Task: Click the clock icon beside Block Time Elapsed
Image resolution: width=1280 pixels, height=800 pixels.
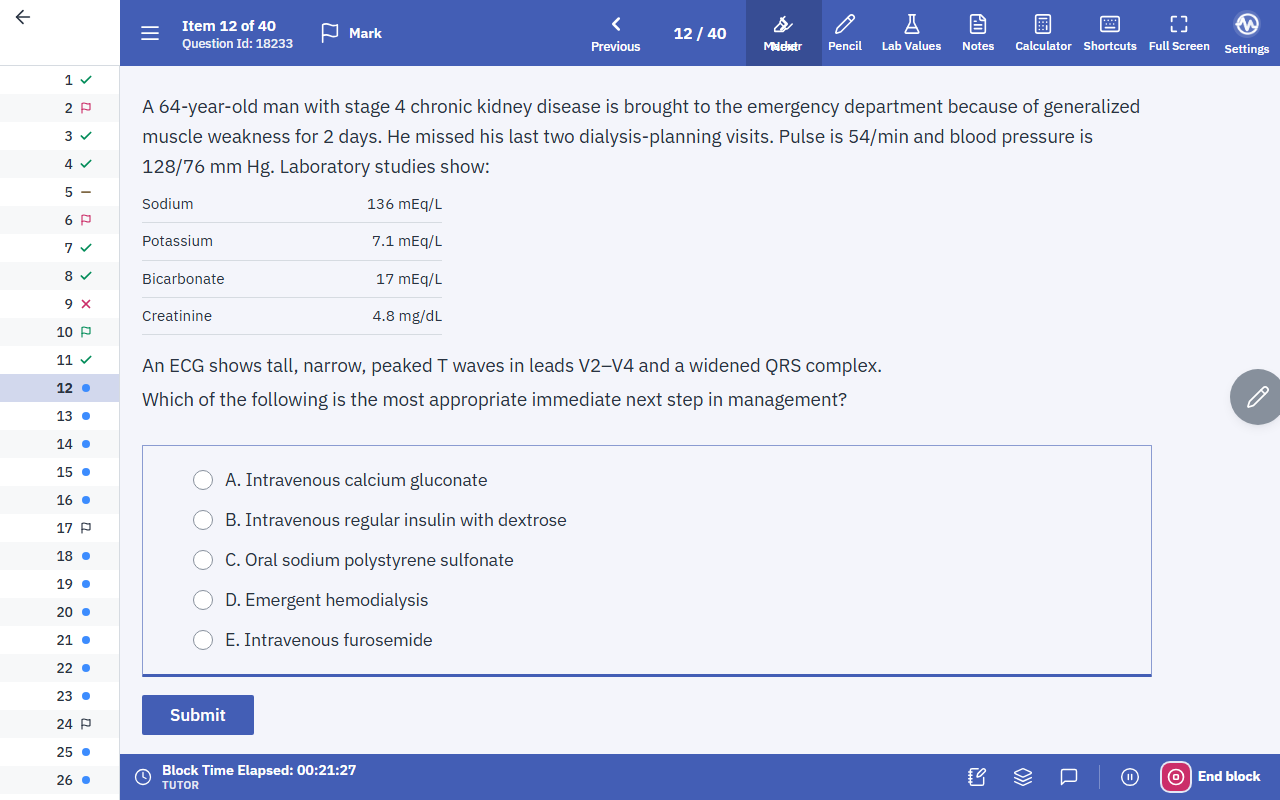Action: (143, 777)
